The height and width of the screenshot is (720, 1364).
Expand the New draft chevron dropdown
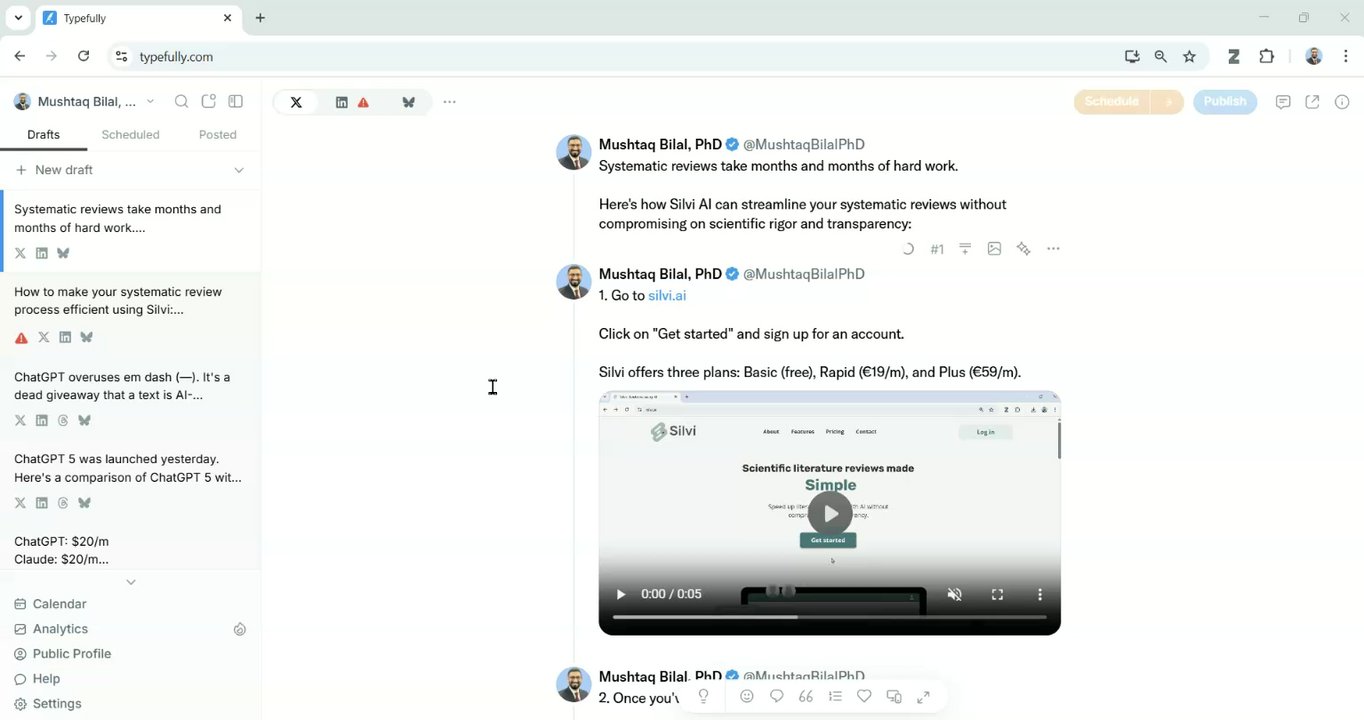[x=239, y=170]
